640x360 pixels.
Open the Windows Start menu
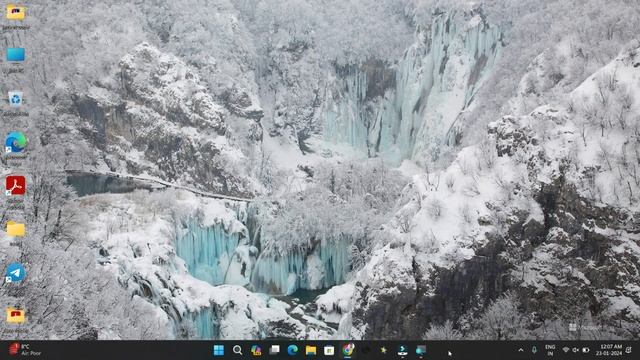click(219, 350)
